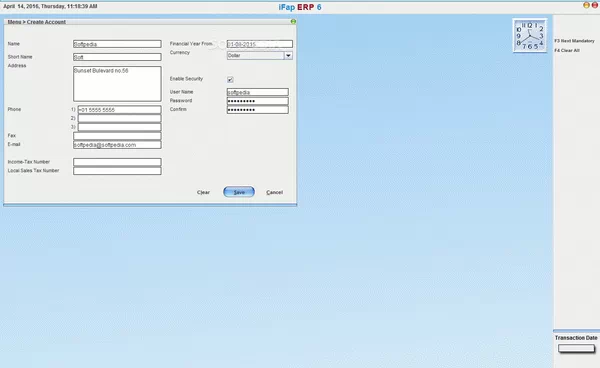Click the Currency combo box showing Dollar
The image size is (600, 368).
click(x=259, y=55)
